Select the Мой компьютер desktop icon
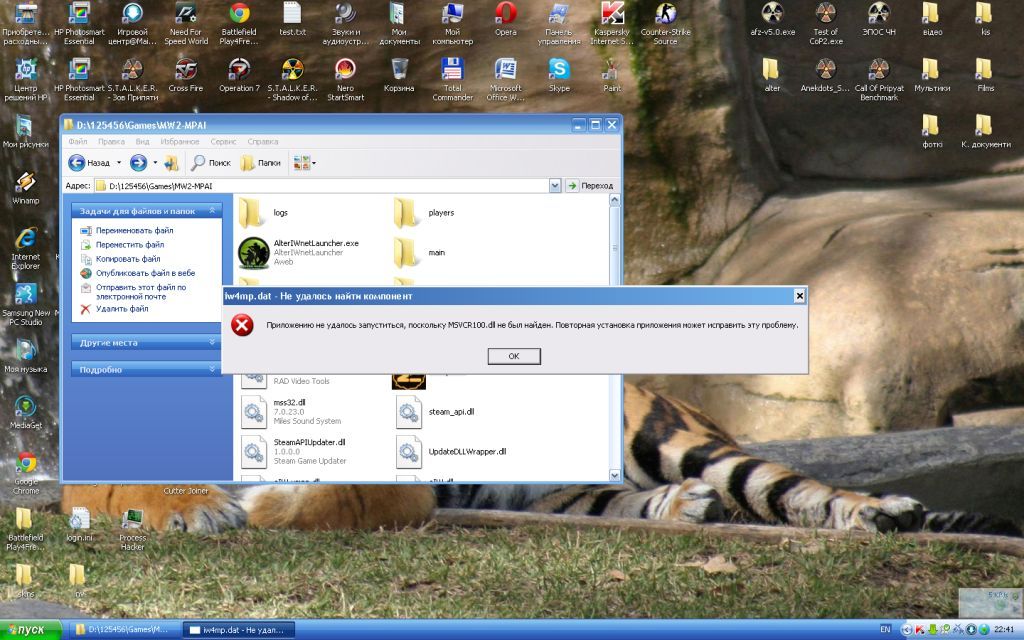 click(x=453, y=23)
